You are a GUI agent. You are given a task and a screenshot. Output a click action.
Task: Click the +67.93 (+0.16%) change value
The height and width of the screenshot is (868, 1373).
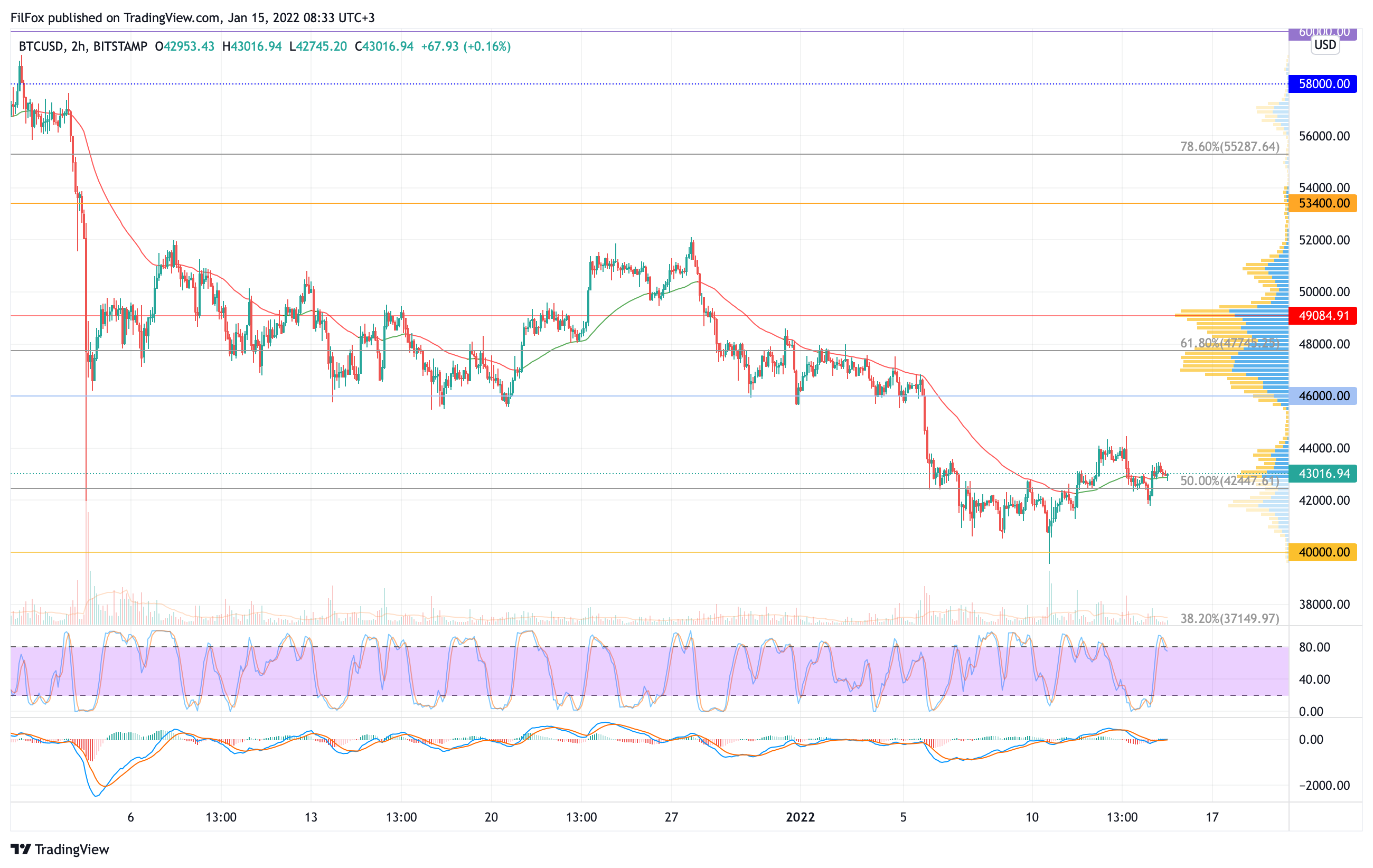[x=465, y=47]
